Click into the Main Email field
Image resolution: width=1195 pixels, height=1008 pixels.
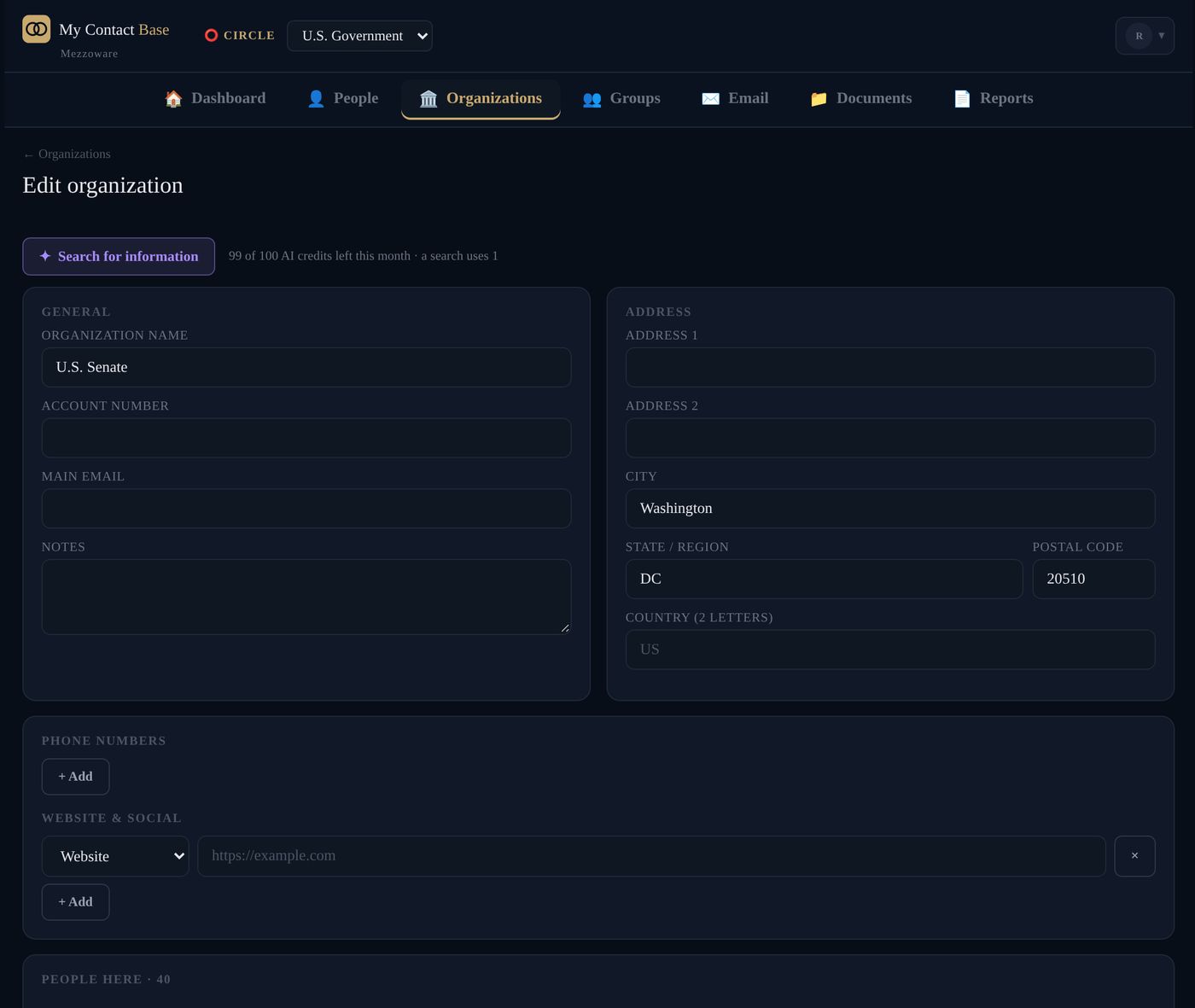(306, 509)
